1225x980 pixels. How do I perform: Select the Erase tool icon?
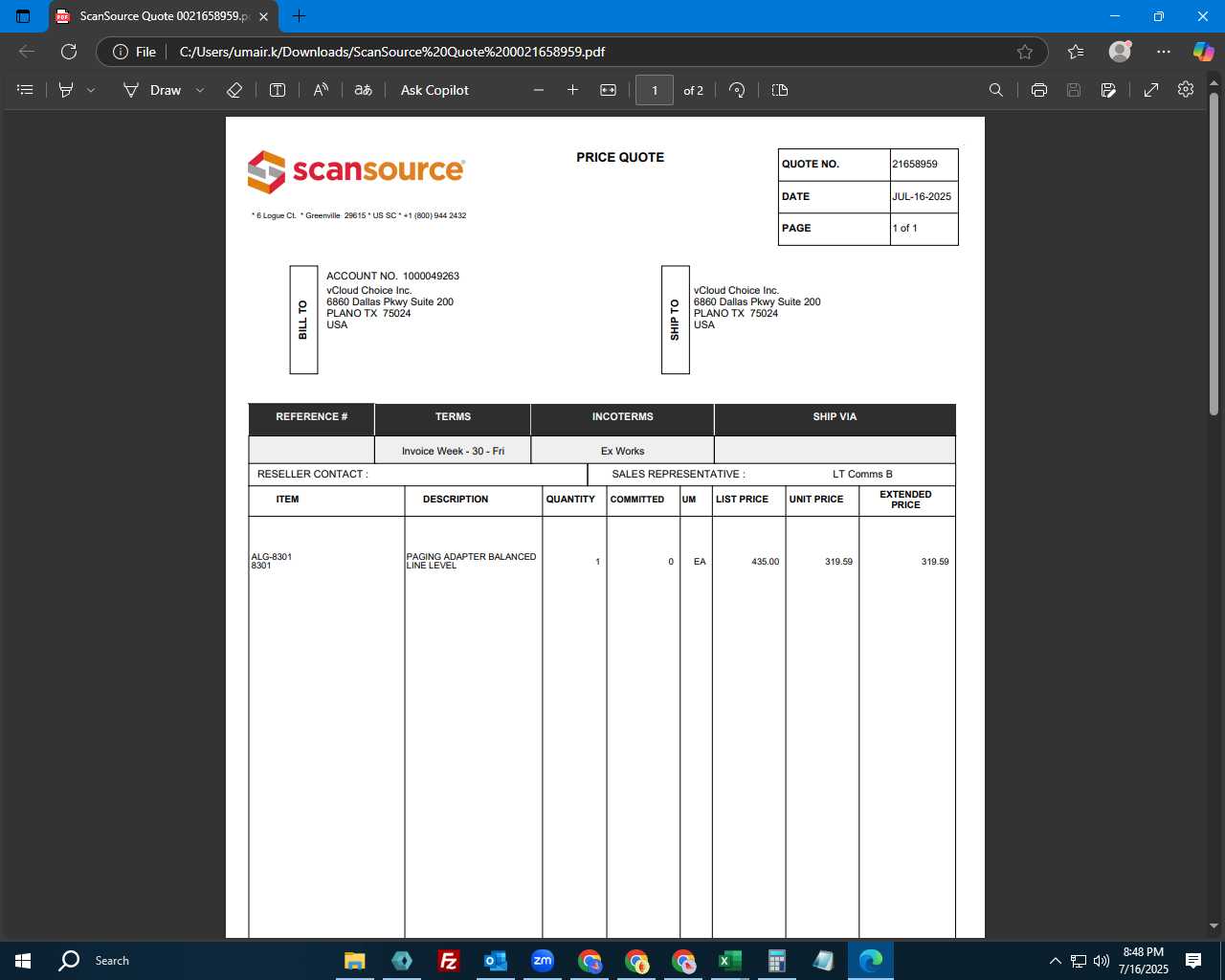[234, 90]
